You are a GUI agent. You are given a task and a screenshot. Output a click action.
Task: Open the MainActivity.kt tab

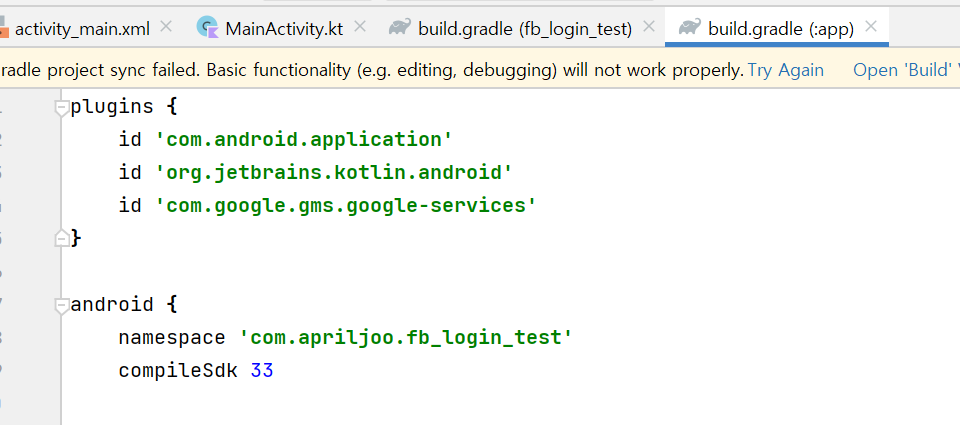(284, 28)
